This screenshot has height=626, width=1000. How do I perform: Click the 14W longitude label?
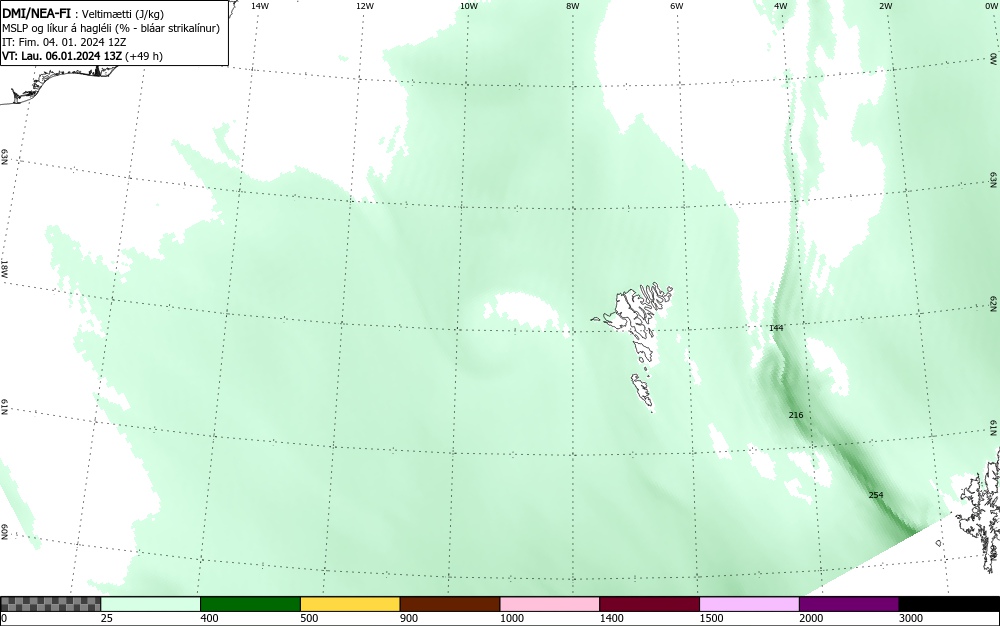[260, 6]
